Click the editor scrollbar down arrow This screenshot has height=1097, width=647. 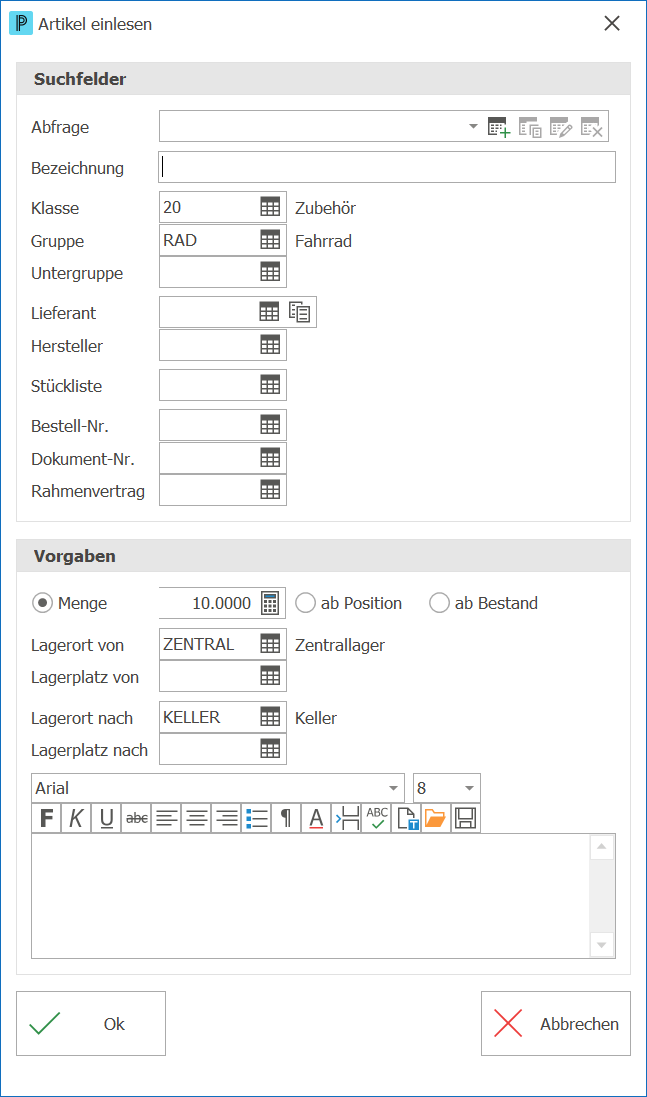coord(602,945)
